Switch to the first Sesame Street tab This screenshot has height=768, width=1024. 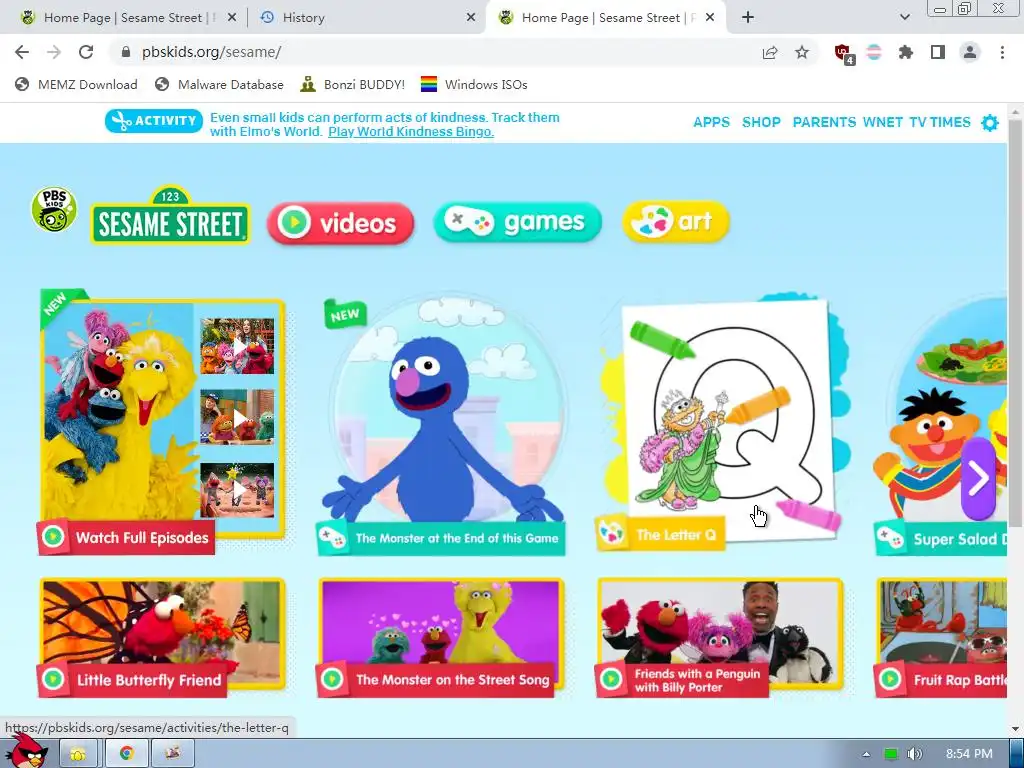pos(122,18)
